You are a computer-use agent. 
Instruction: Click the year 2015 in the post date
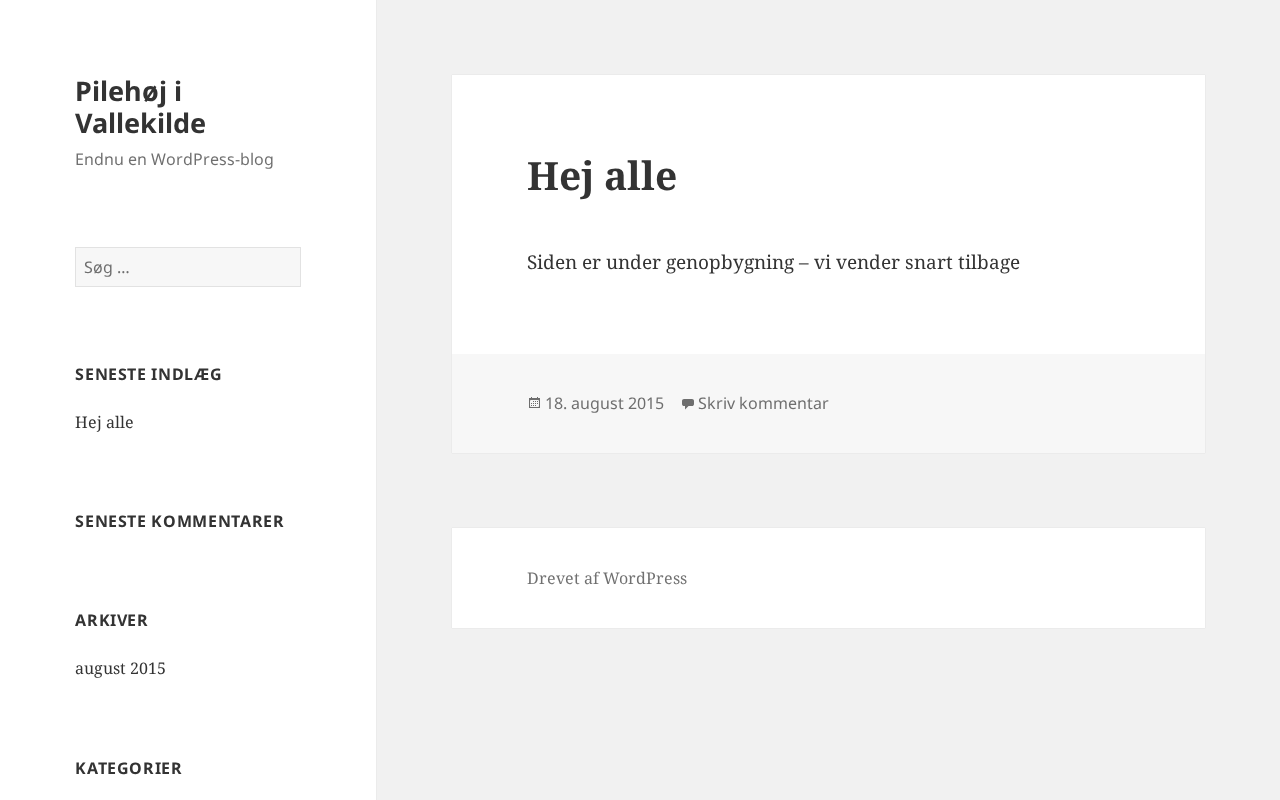pyautogui.click(x=645, y=403)
